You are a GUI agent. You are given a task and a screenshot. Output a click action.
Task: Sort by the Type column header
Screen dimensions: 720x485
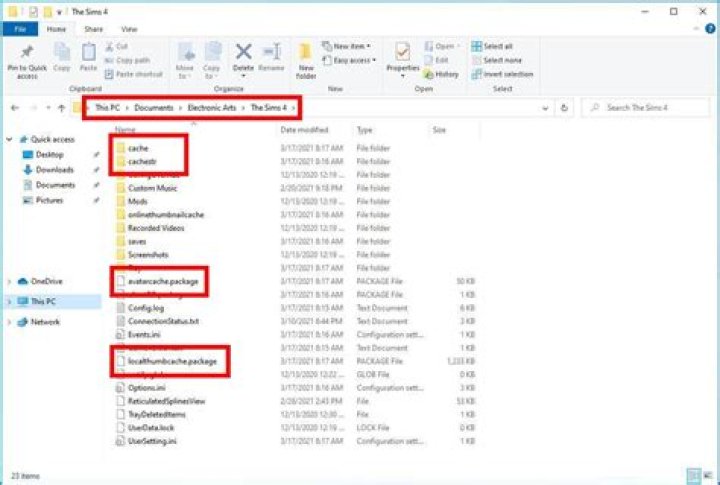[x=365, y=130]
